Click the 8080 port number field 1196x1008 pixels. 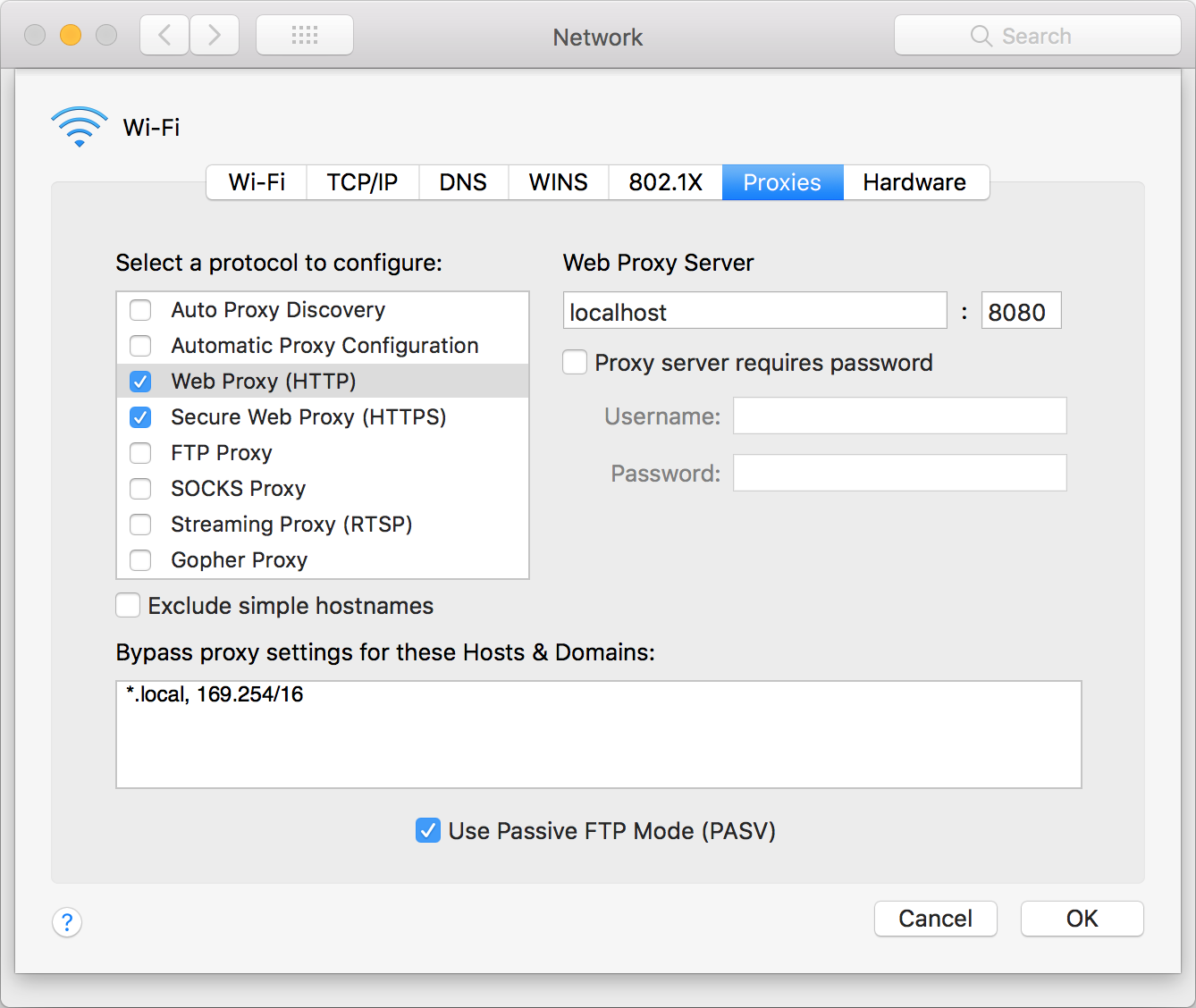point(1021,312)
